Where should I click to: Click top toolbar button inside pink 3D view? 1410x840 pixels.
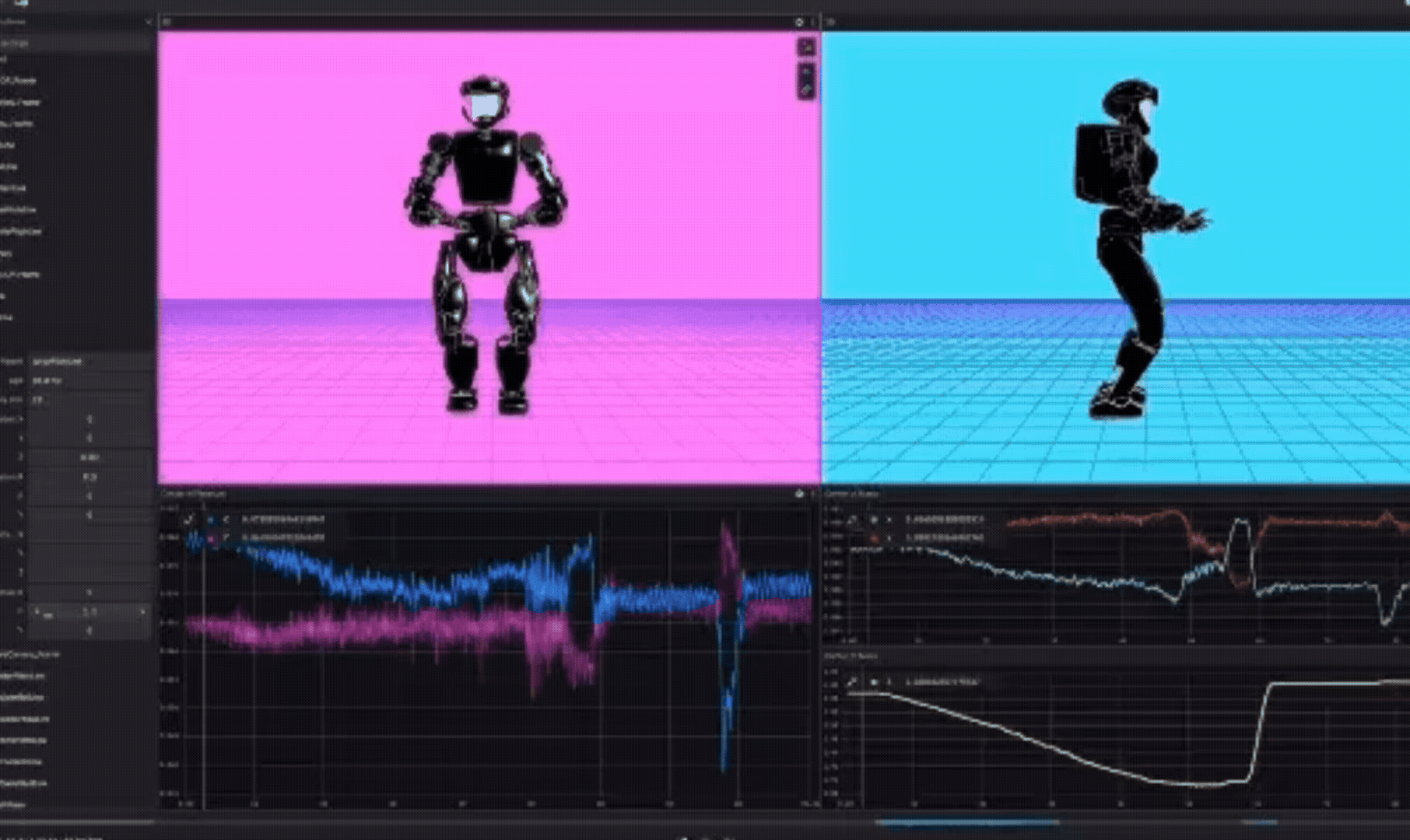pos(807,47)
